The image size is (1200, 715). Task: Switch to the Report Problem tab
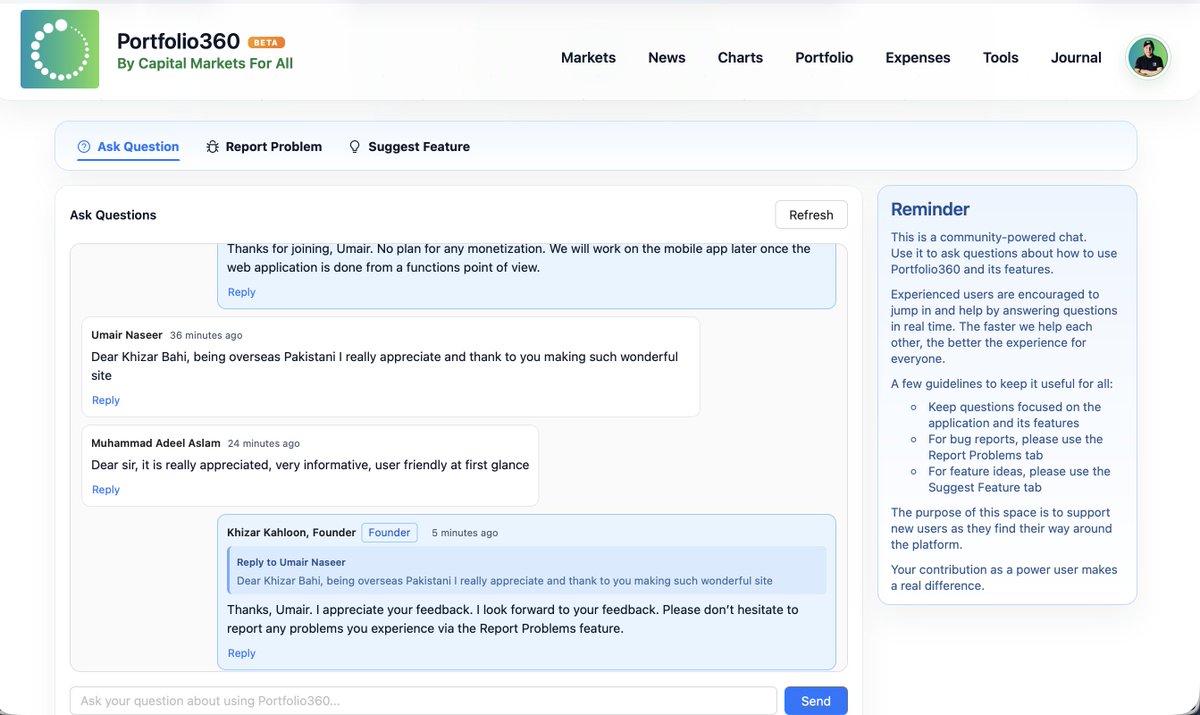(x=264, y=146)
